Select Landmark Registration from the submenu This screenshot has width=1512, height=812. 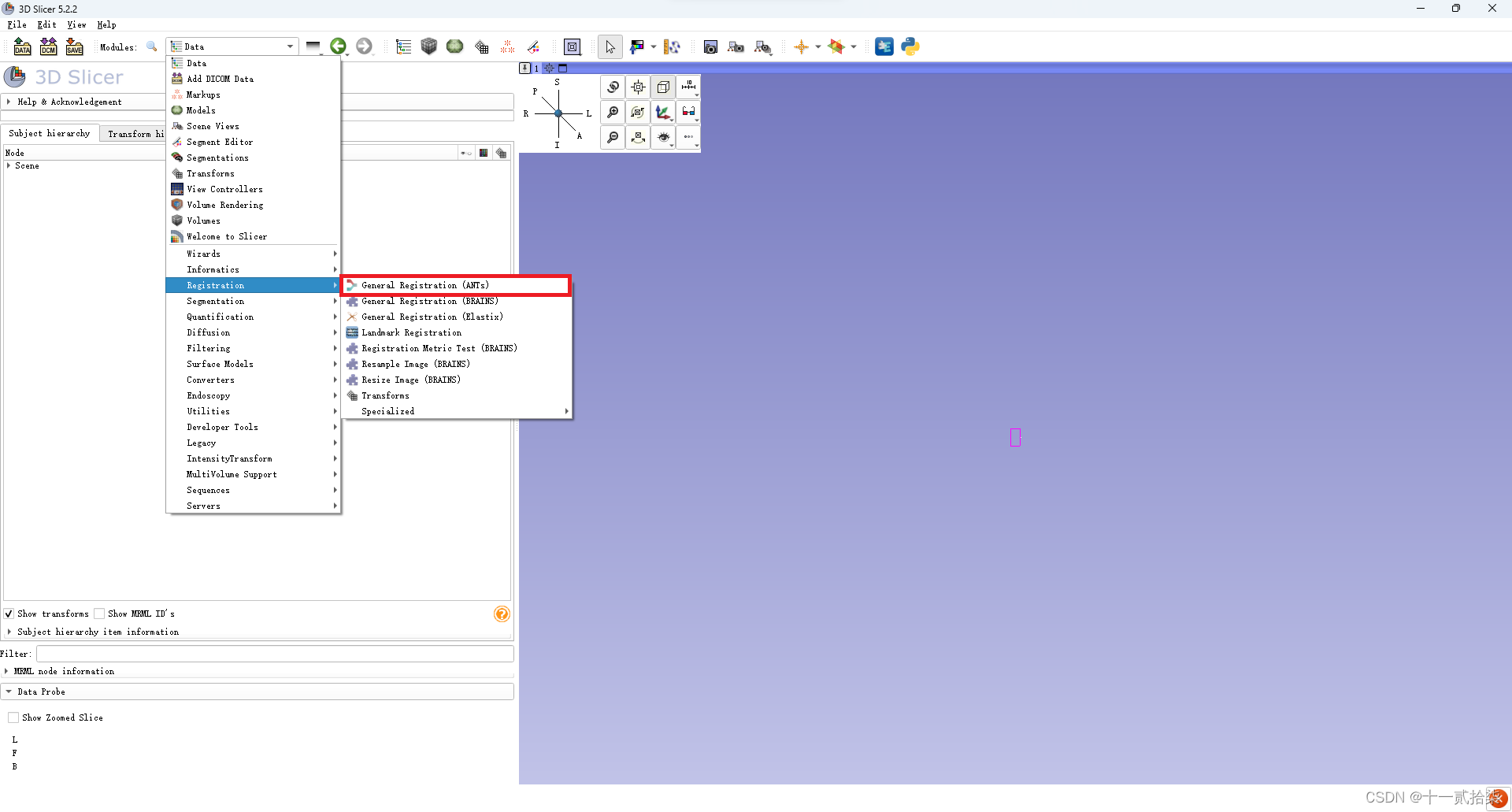click(x=455, y=332)
